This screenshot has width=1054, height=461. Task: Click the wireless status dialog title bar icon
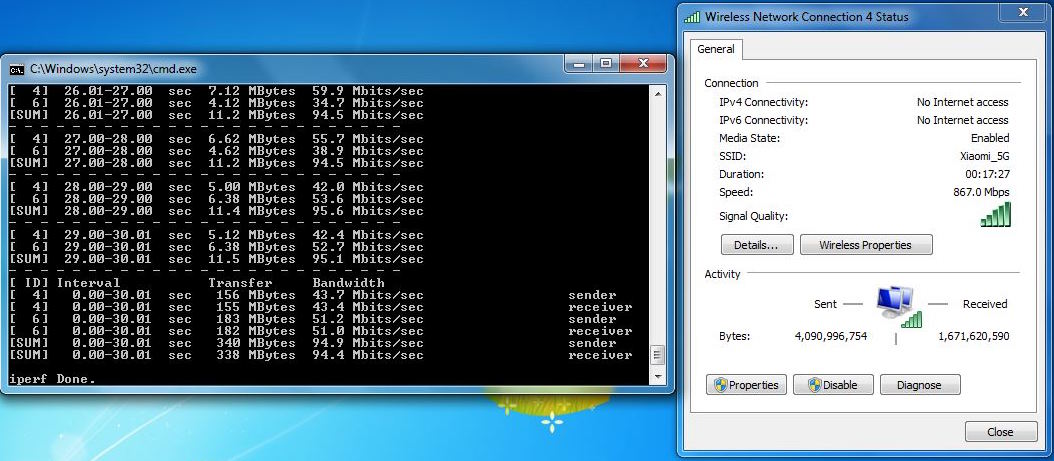click(x=692, y=17)
